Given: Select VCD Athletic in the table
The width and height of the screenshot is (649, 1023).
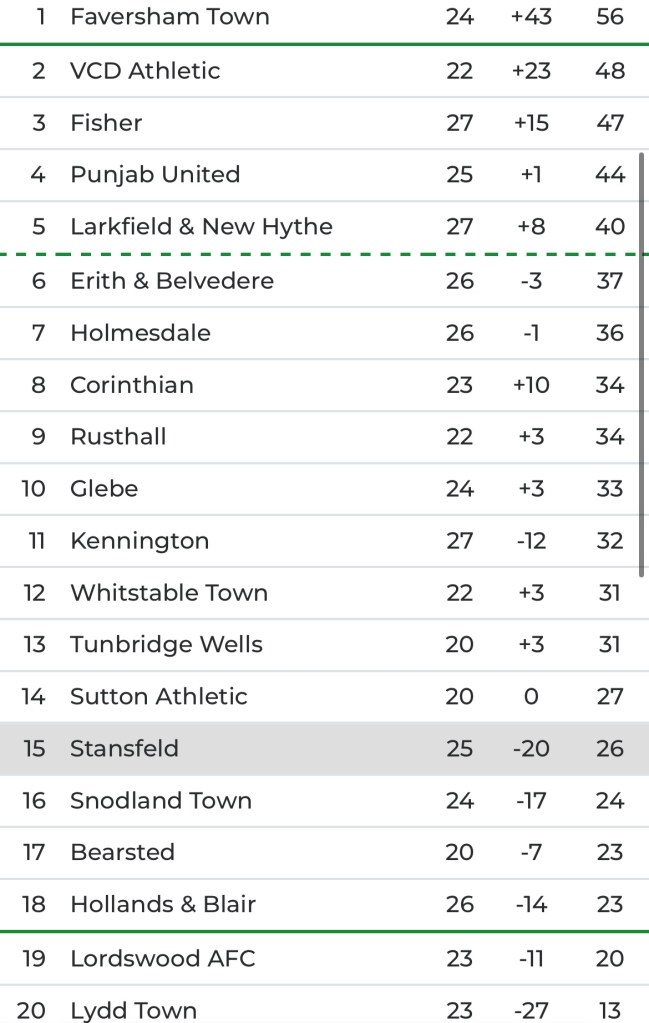Looking at the screenshot, I should 145,70.
